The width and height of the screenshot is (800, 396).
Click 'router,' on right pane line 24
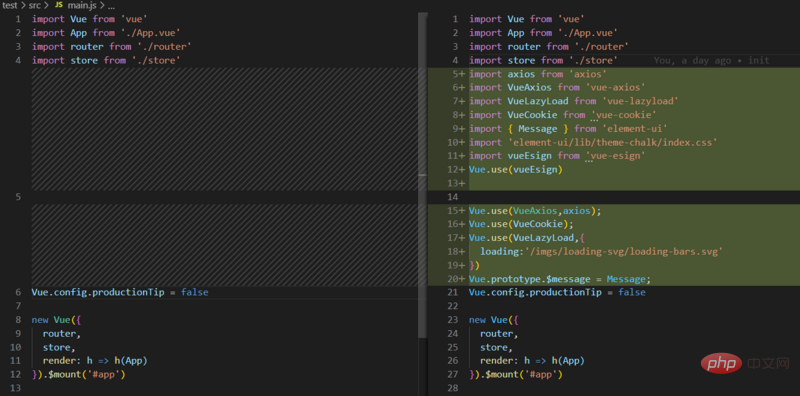tap(499, 334)
